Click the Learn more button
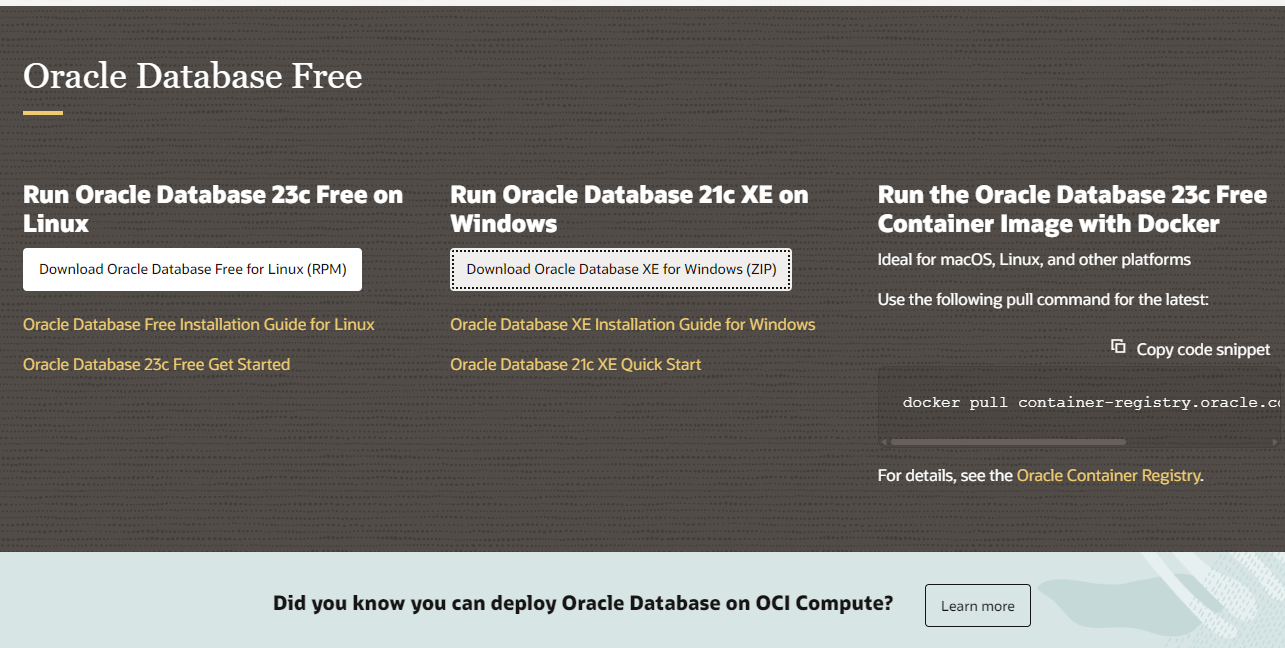Screen dimensions: 1285x648 tap(977, 606)
